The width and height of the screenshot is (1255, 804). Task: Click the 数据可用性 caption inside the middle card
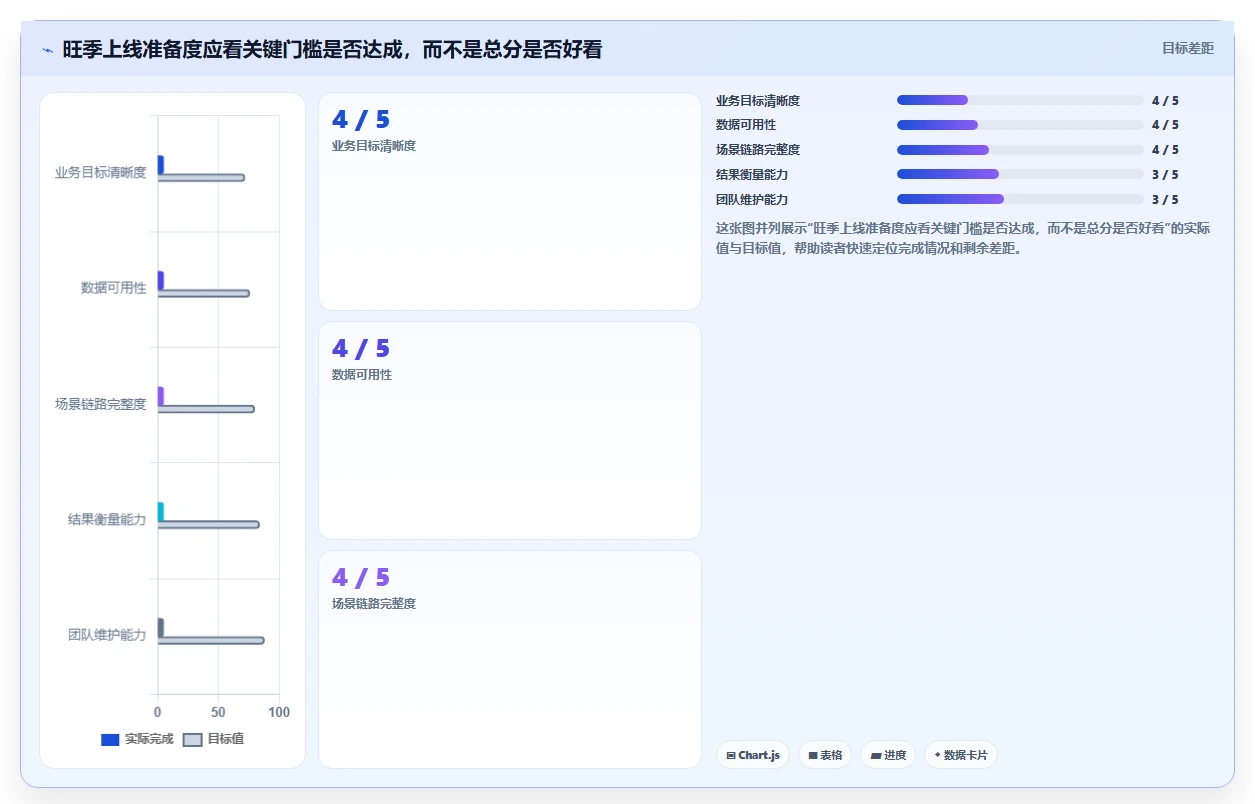click(362, 375)
